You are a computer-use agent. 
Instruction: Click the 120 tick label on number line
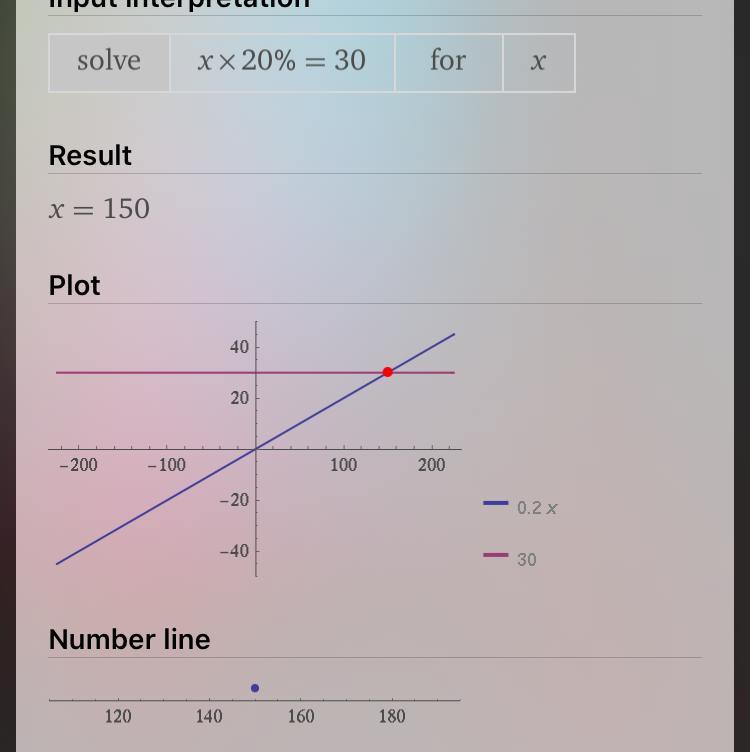[x=118, y=716]
